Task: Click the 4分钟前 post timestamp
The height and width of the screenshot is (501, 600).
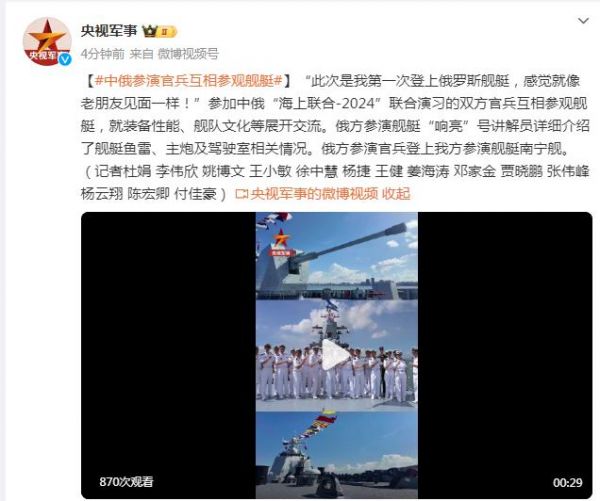Action: (x=103, y=54)
